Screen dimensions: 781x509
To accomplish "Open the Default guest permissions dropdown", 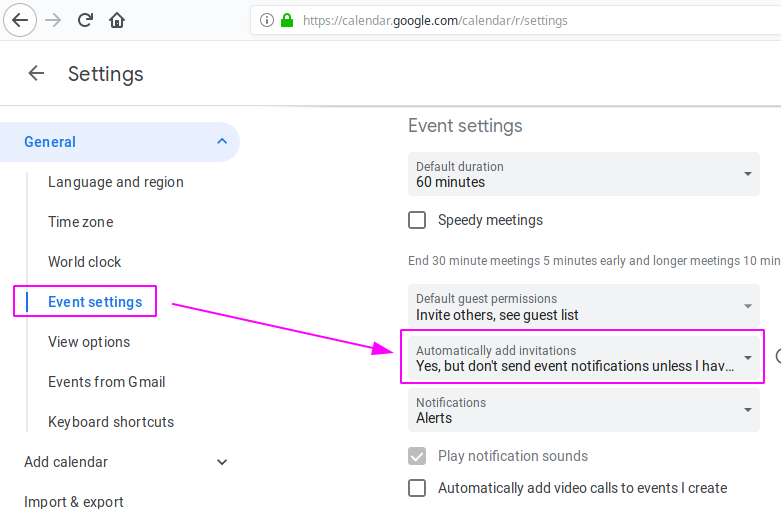I will 584,306.
